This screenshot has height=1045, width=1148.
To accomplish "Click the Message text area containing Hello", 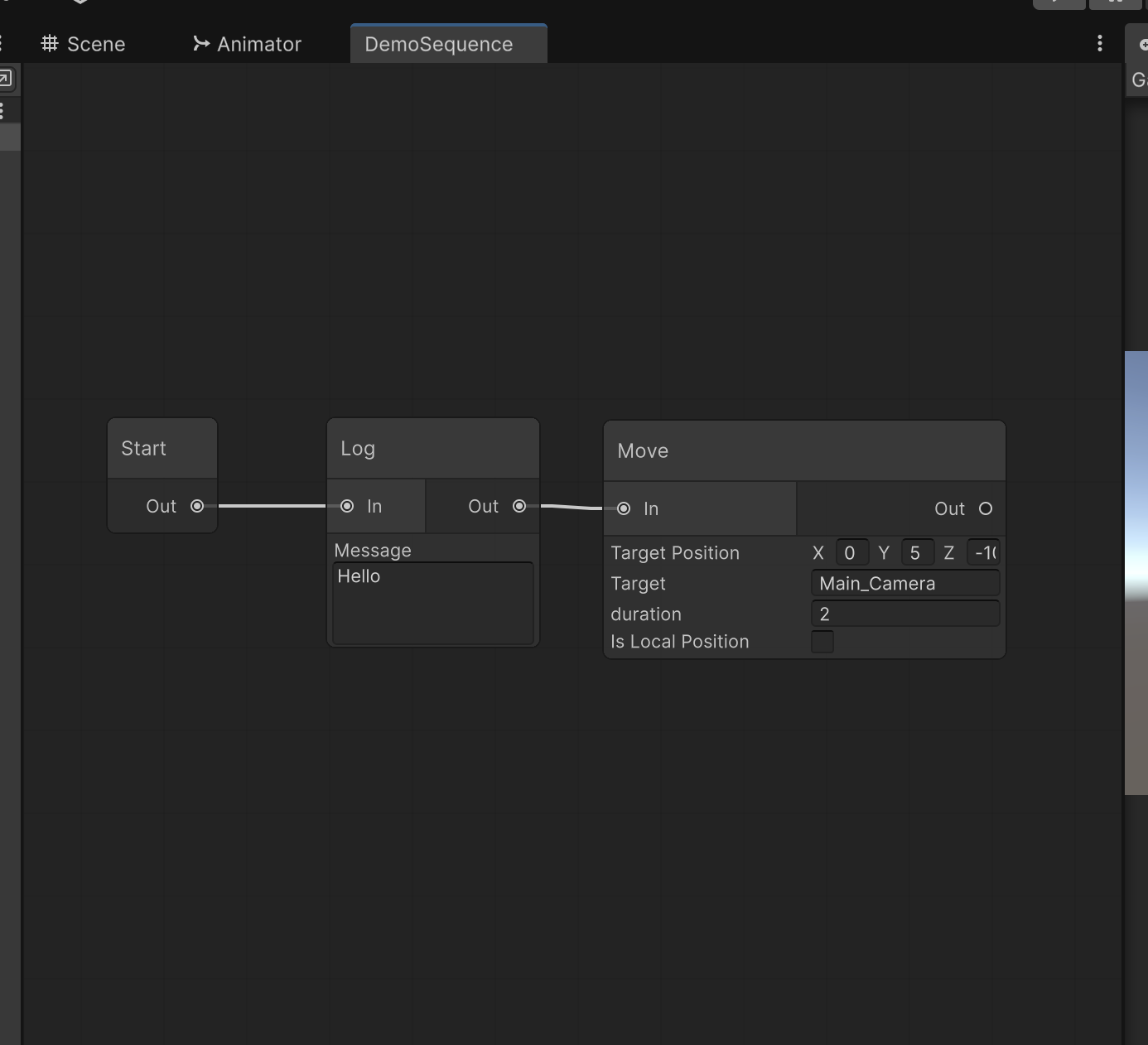I will click(432, 602).
